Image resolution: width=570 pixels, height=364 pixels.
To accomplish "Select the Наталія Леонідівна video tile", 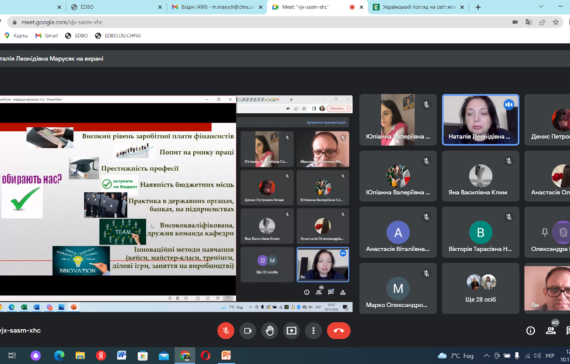I will point(480,120).
